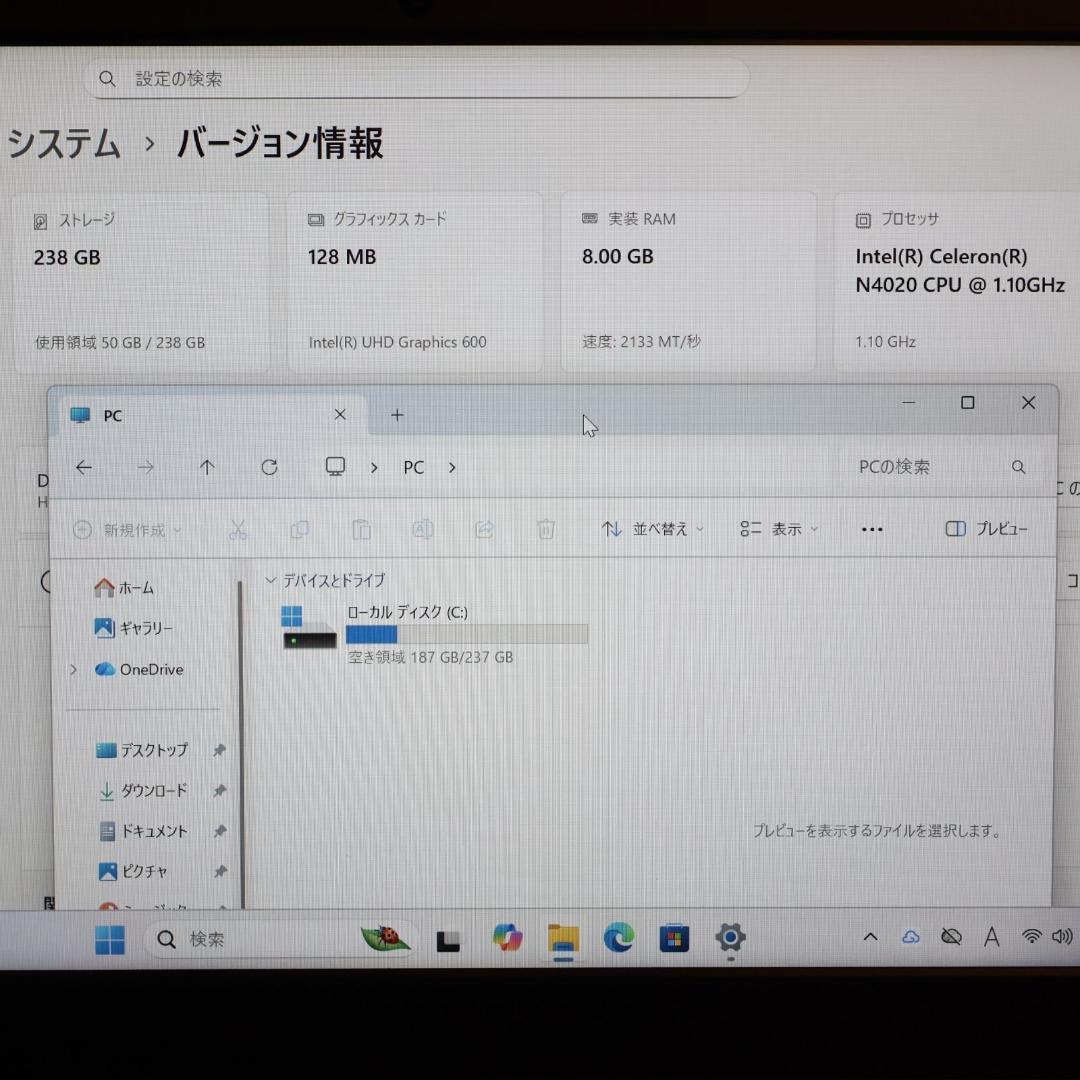
Task: Click the Copy icon in Explorer toolbar
Action: (300, 529)
